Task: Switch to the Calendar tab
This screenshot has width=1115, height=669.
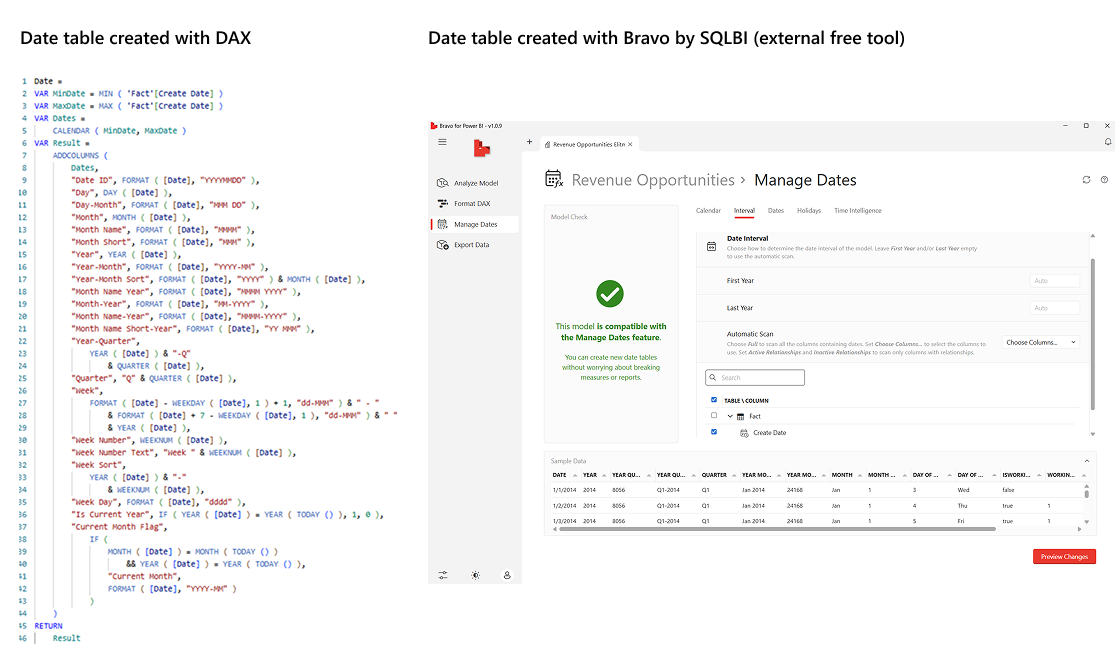Action: point(708,210)
